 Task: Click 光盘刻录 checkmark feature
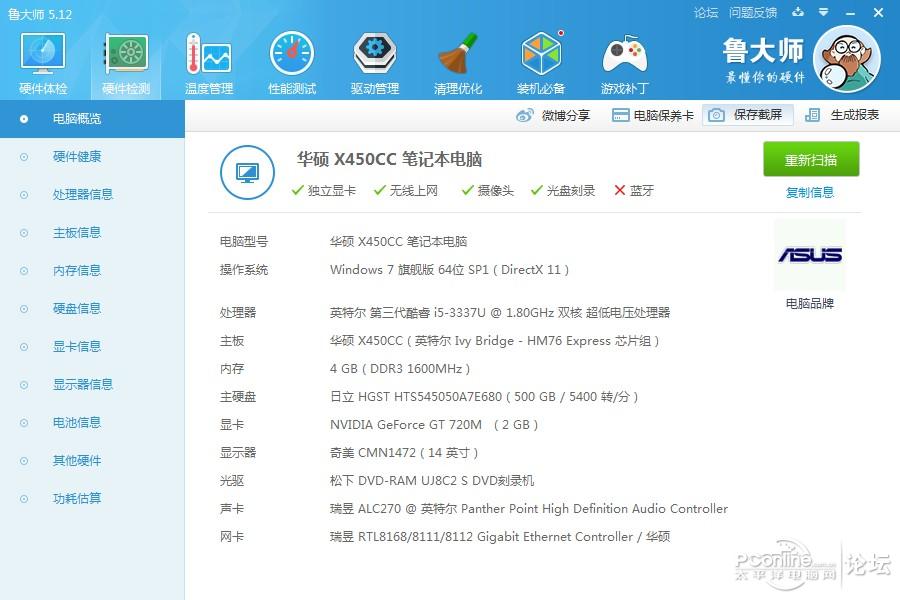[563, 191]
